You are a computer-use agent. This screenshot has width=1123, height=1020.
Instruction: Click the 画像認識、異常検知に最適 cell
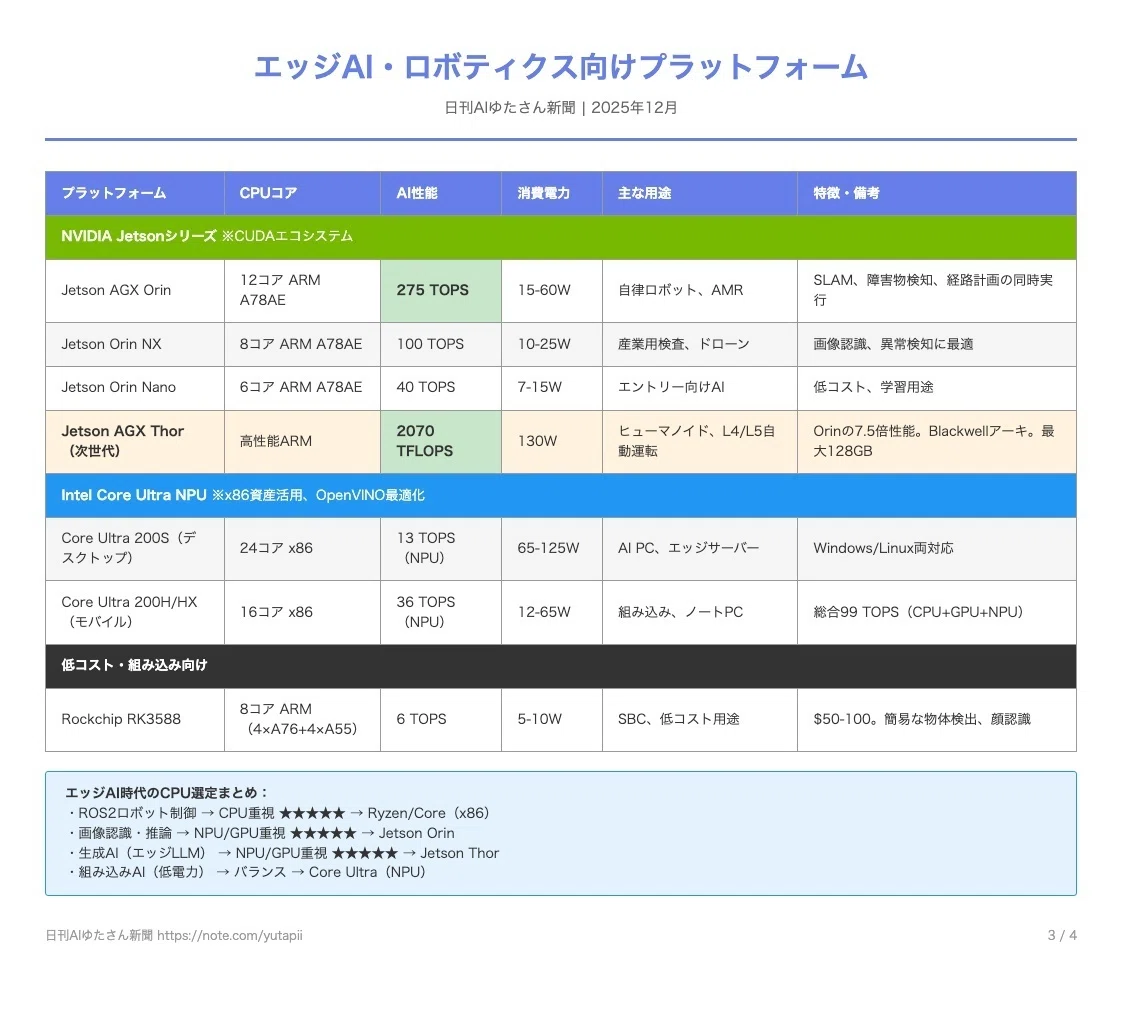click(x=937, y=344)
